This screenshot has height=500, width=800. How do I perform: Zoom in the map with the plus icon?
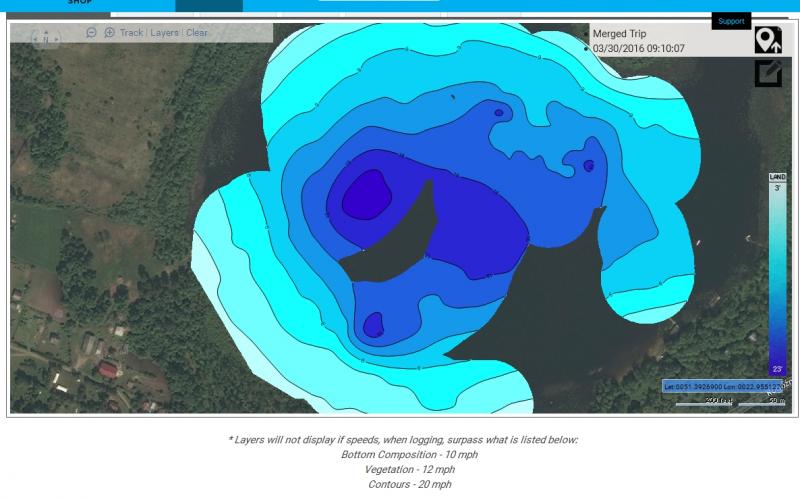coord(109,33)
